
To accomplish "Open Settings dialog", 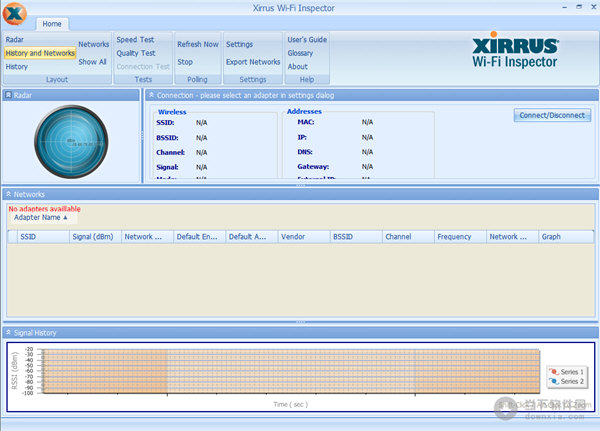I will [239, 44].
